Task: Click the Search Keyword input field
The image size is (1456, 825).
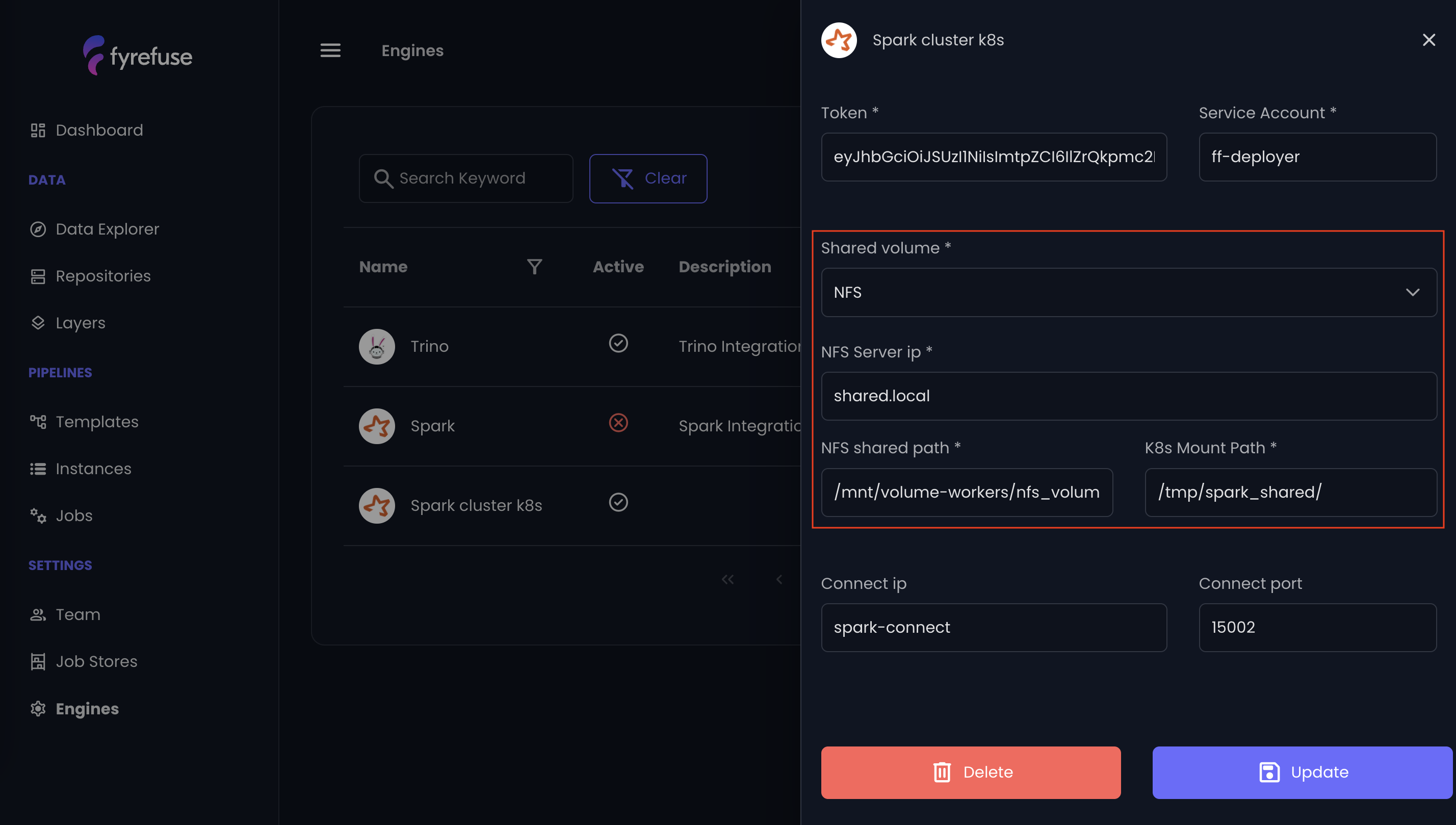Action: (x=465, y=178)
